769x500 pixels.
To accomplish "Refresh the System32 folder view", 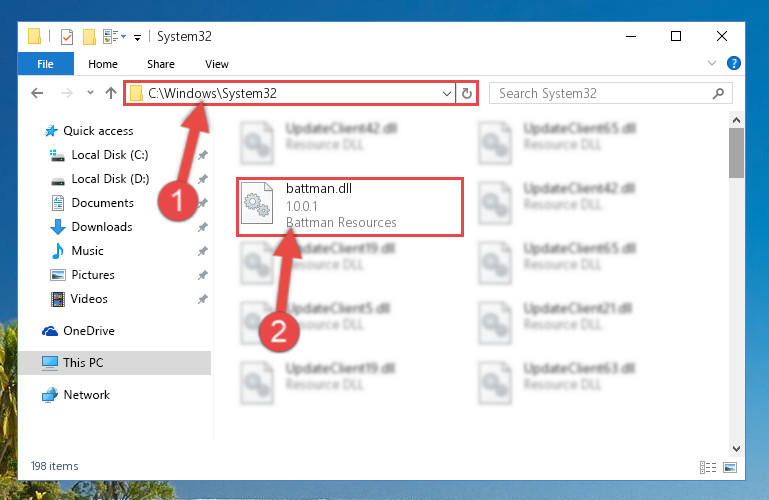I will [466, 93].
